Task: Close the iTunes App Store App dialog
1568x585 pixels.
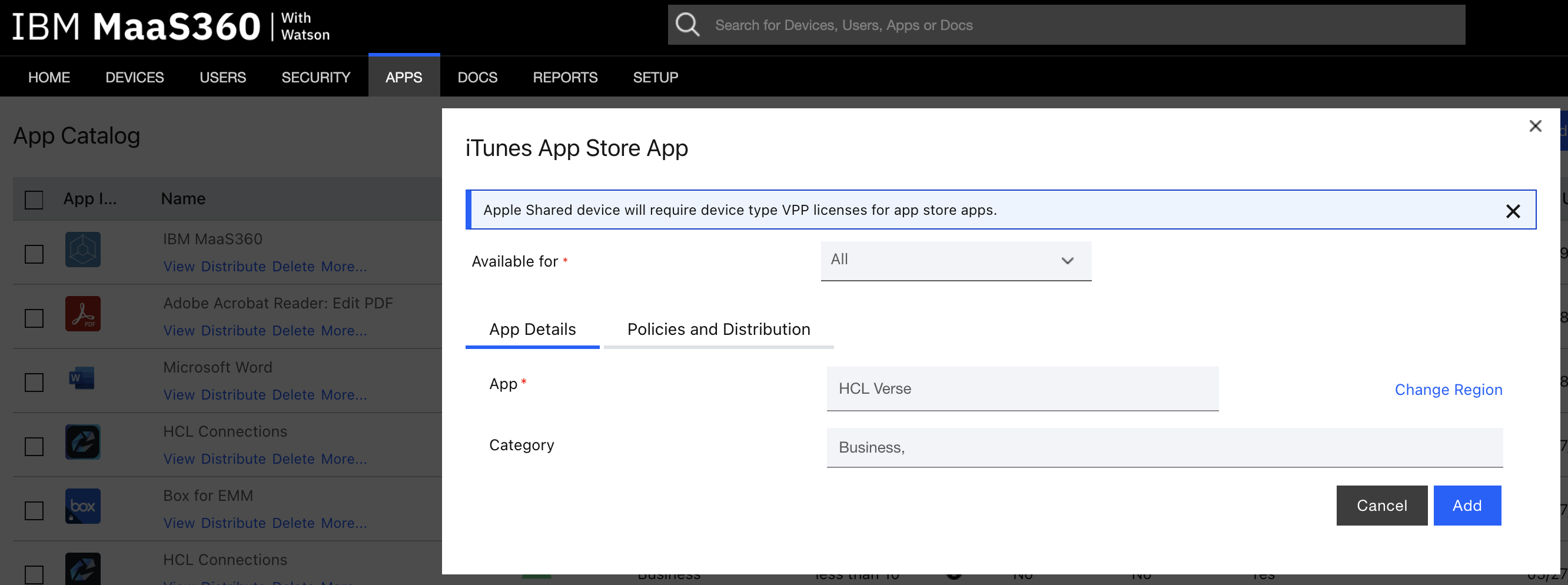Action: [x=1536, y=126]
